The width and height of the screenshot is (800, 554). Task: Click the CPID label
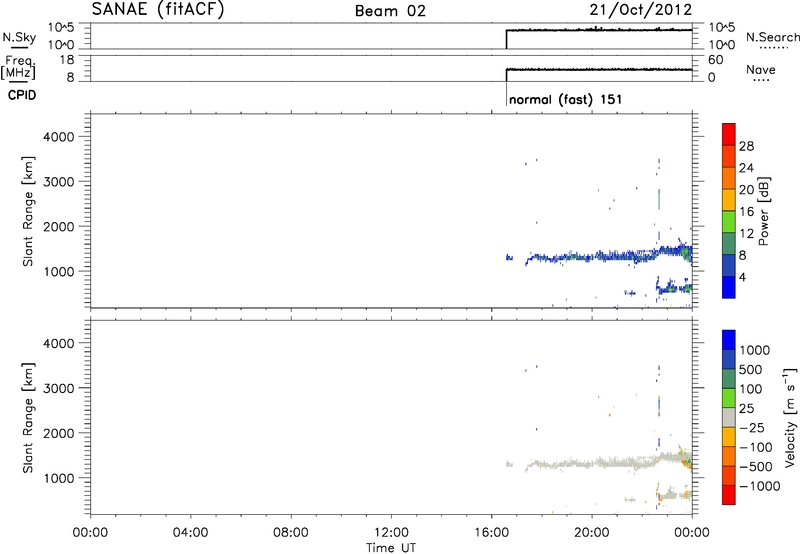[x=22, y=95]
